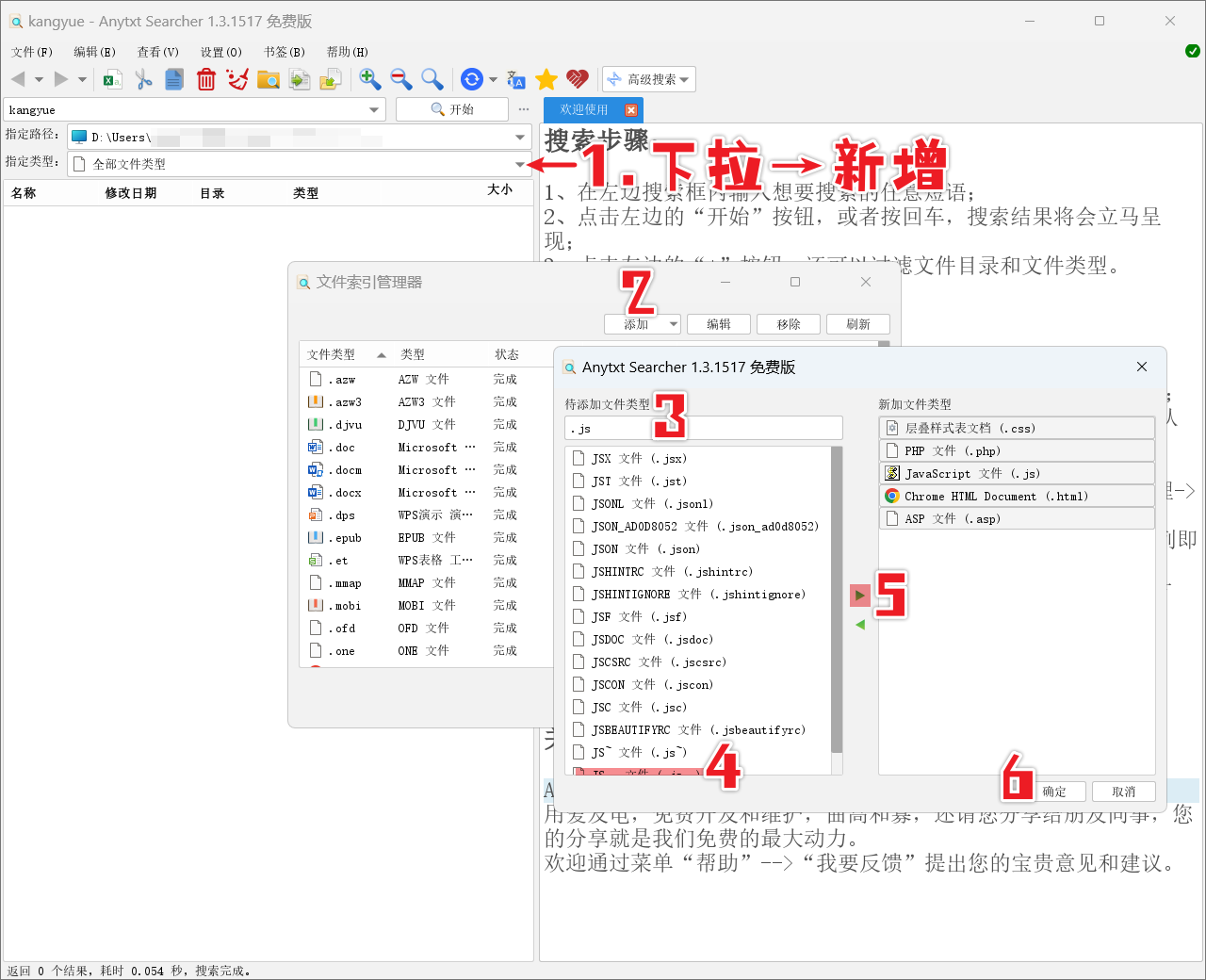Select PHP 文件 (.php) in new types
Viewport: 1206px width, 980px height.
point(1017,450)
